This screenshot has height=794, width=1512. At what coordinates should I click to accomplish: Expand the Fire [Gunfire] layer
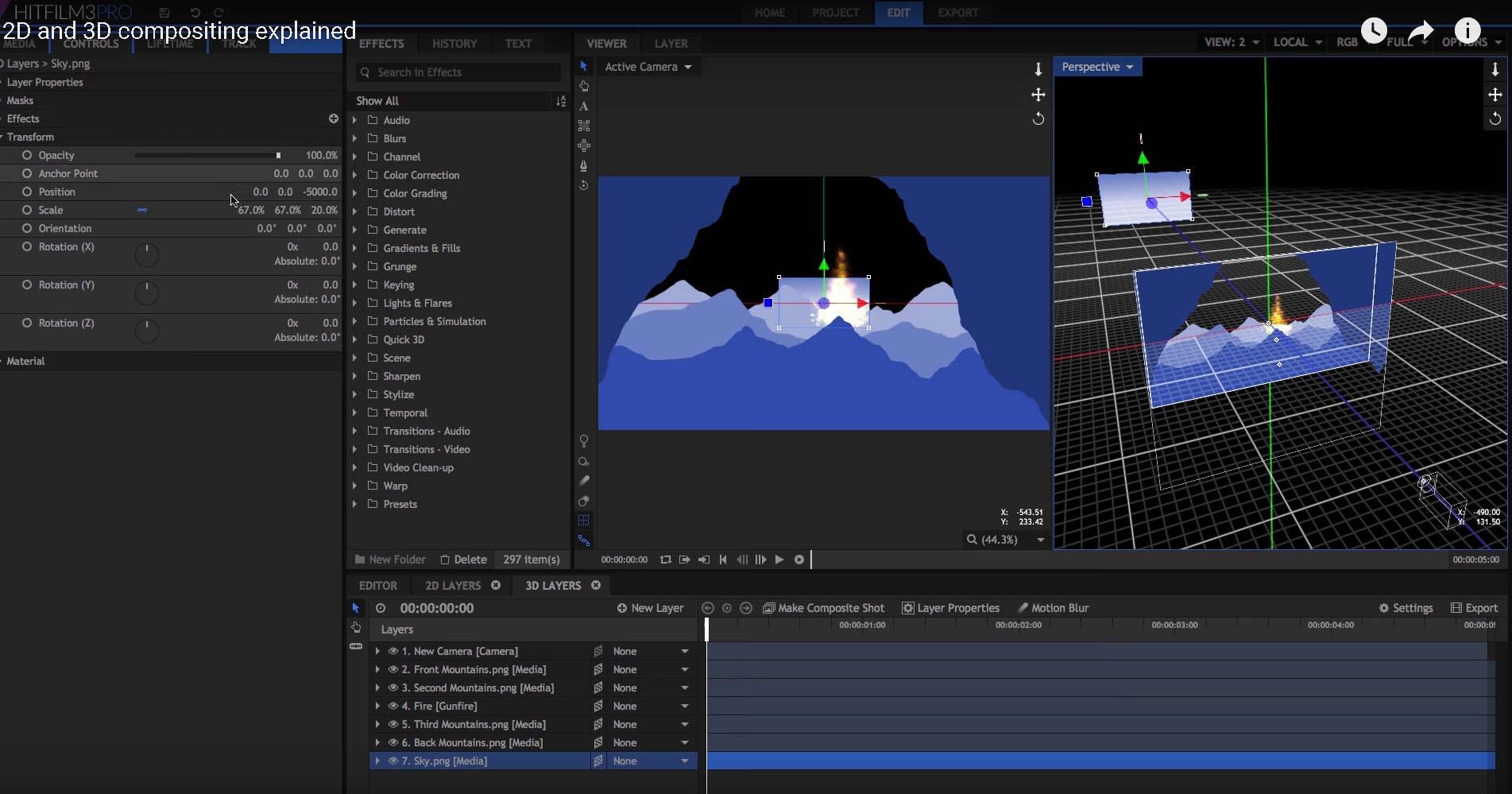pyautogui.click(x=377, y=706)
